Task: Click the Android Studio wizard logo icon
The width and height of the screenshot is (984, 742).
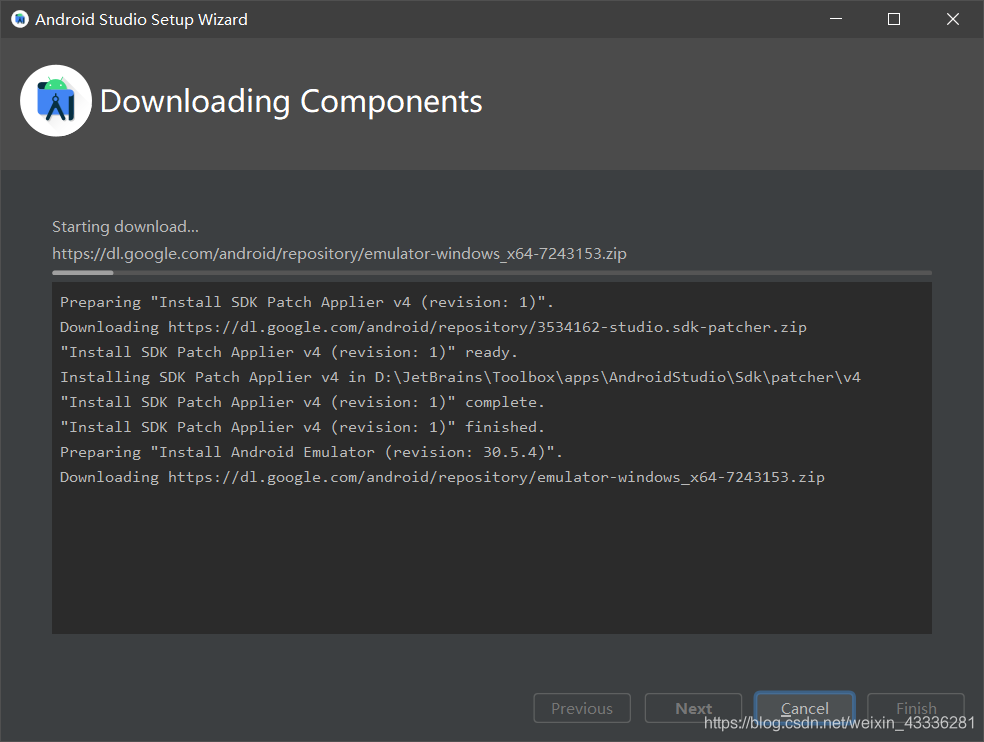Action: 55,100
